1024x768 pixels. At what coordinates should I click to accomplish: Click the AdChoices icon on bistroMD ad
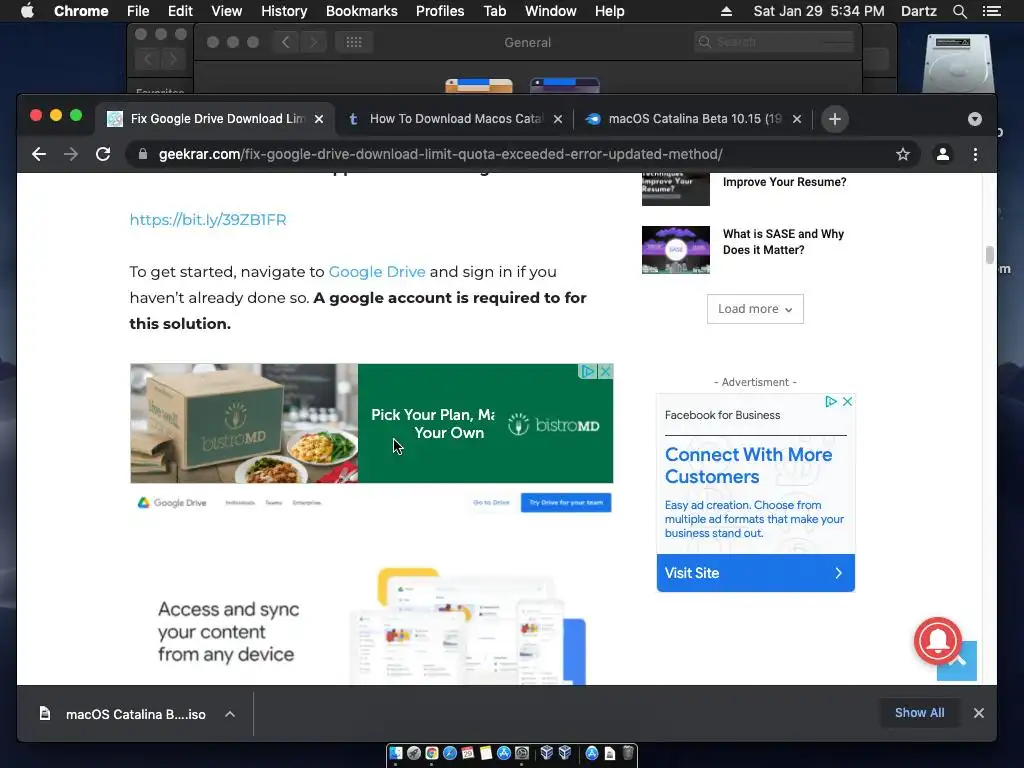pyautogui.click(x=588, y=372)
